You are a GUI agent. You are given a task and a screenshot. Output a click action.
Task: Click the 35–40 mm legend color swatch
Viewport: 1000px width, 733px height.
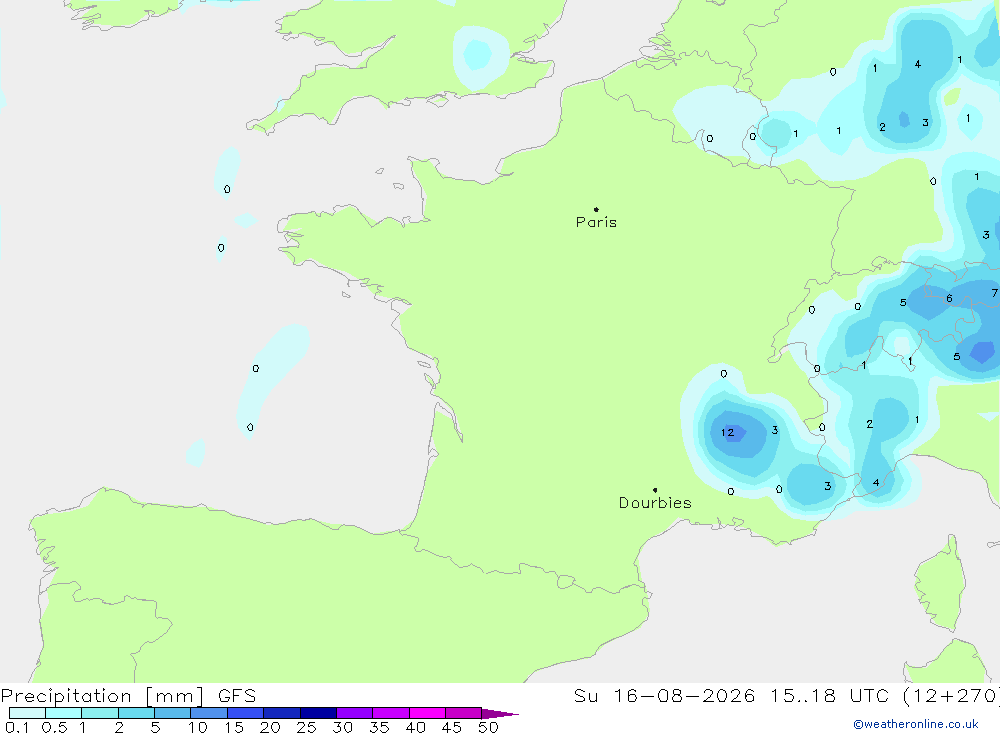pyautogui.click(x=390, y=713)
